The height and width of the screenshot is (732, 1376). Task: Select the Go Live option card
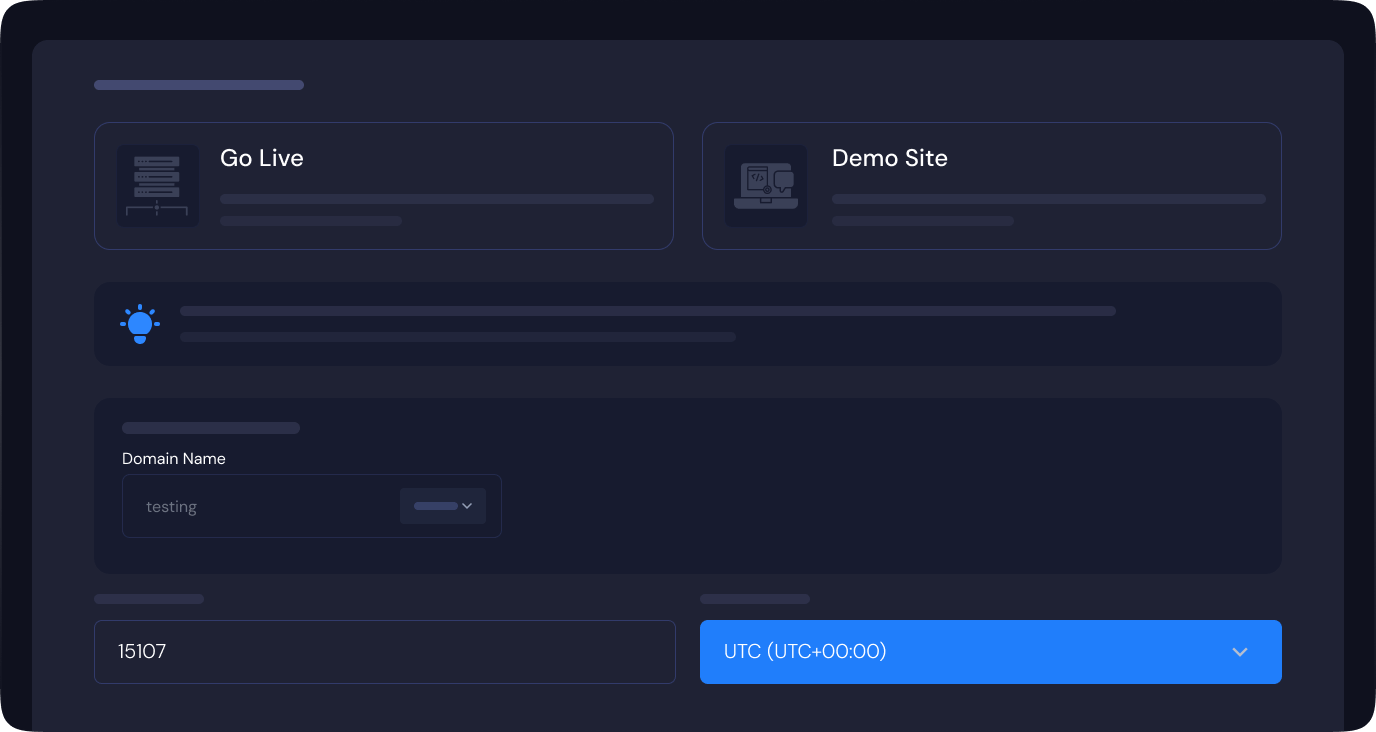[383, 186]
